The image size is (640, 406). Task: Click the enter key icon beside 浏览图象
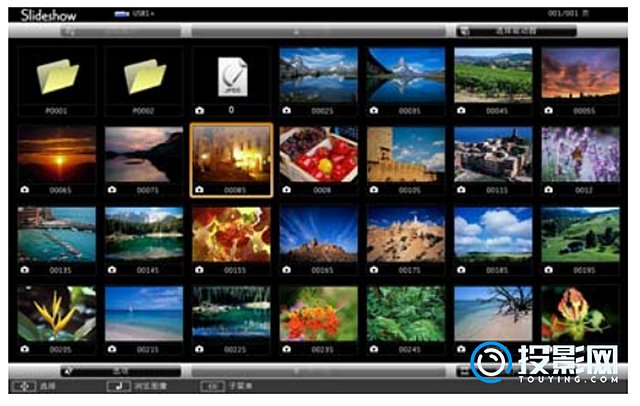coord(113,385)
